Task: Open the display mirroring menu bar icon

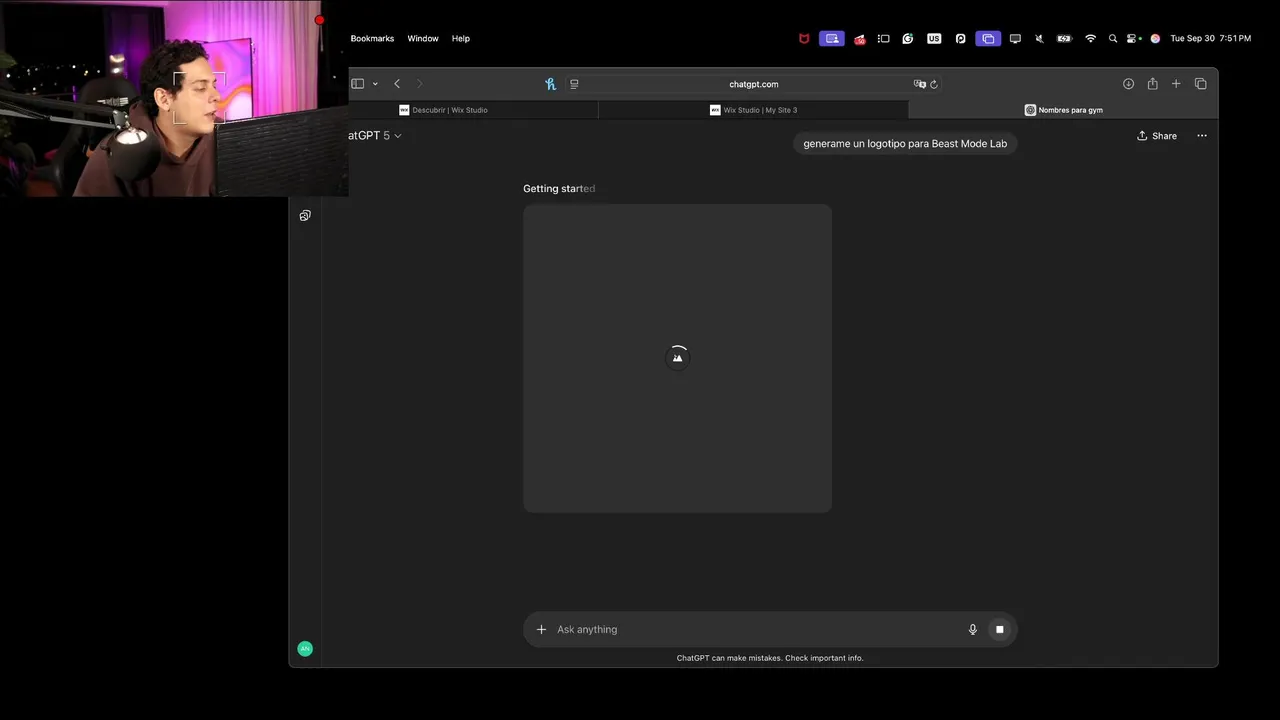Action: 1015,38
